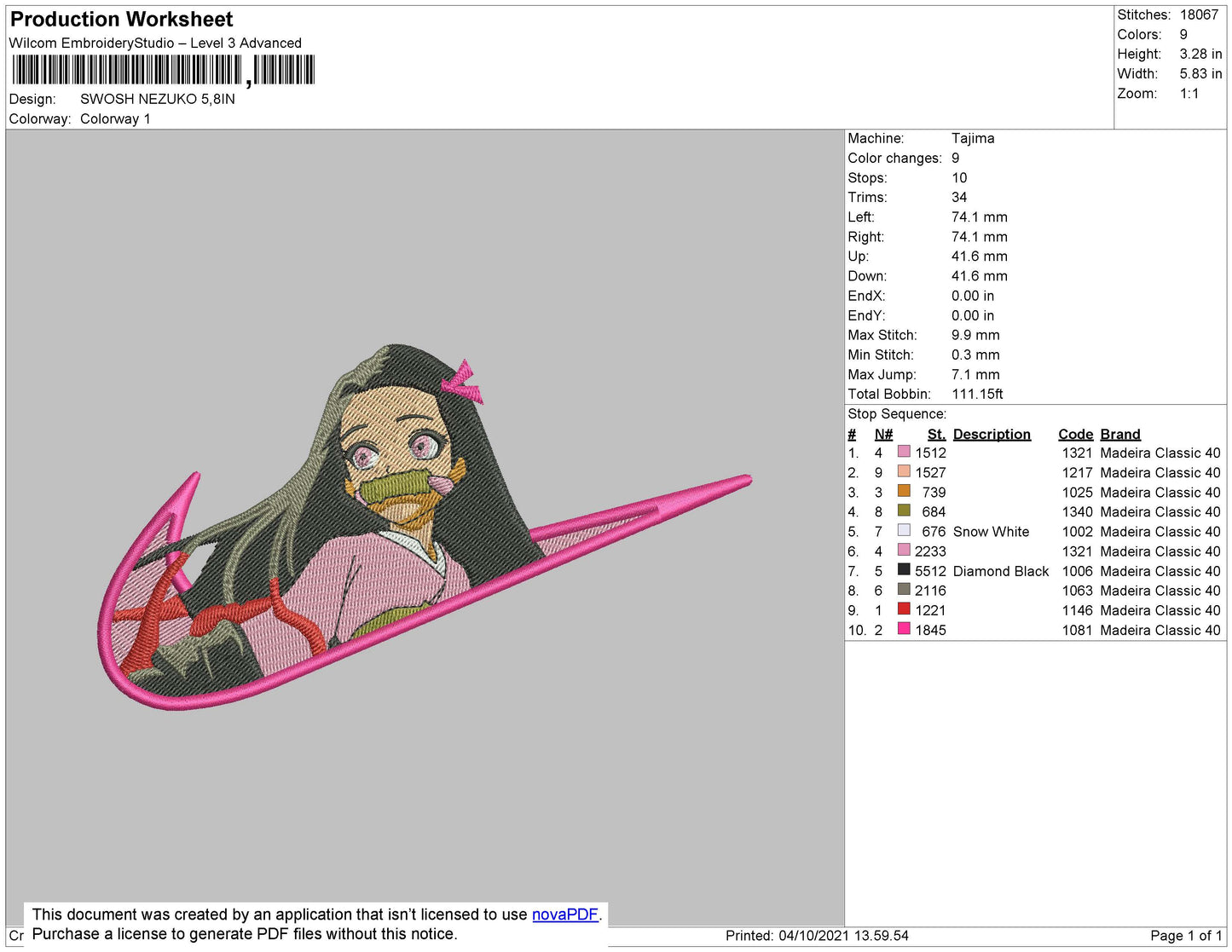Click the Page 1 of 1 footer text
This screenshot has height=952, width=1232.
1185,936
